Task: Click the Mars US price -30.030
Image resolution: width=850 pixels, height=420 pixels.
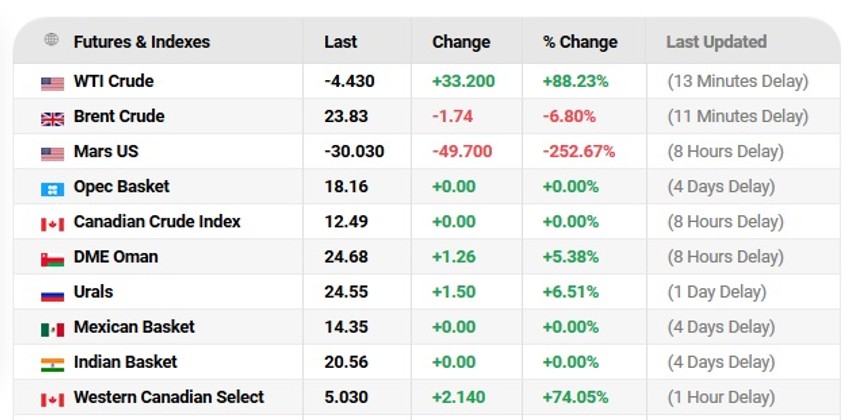Action: [x=354, y=152]
